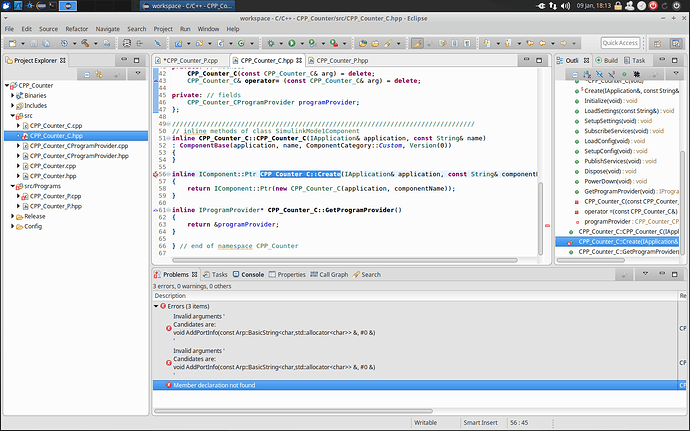Collapse the src/Programs folder
Screen dimensions: 690x431
(x=12, y=186)
